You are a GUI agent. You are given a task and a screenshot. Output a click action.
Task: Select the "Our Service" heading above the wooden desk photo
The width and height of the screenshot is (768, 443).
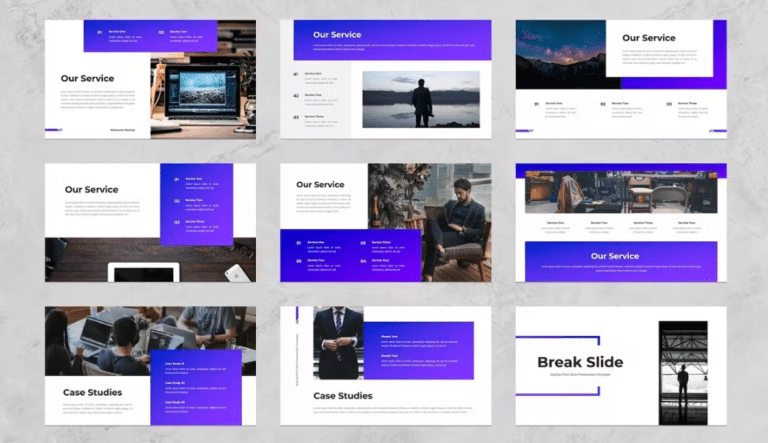pos(91,189)
